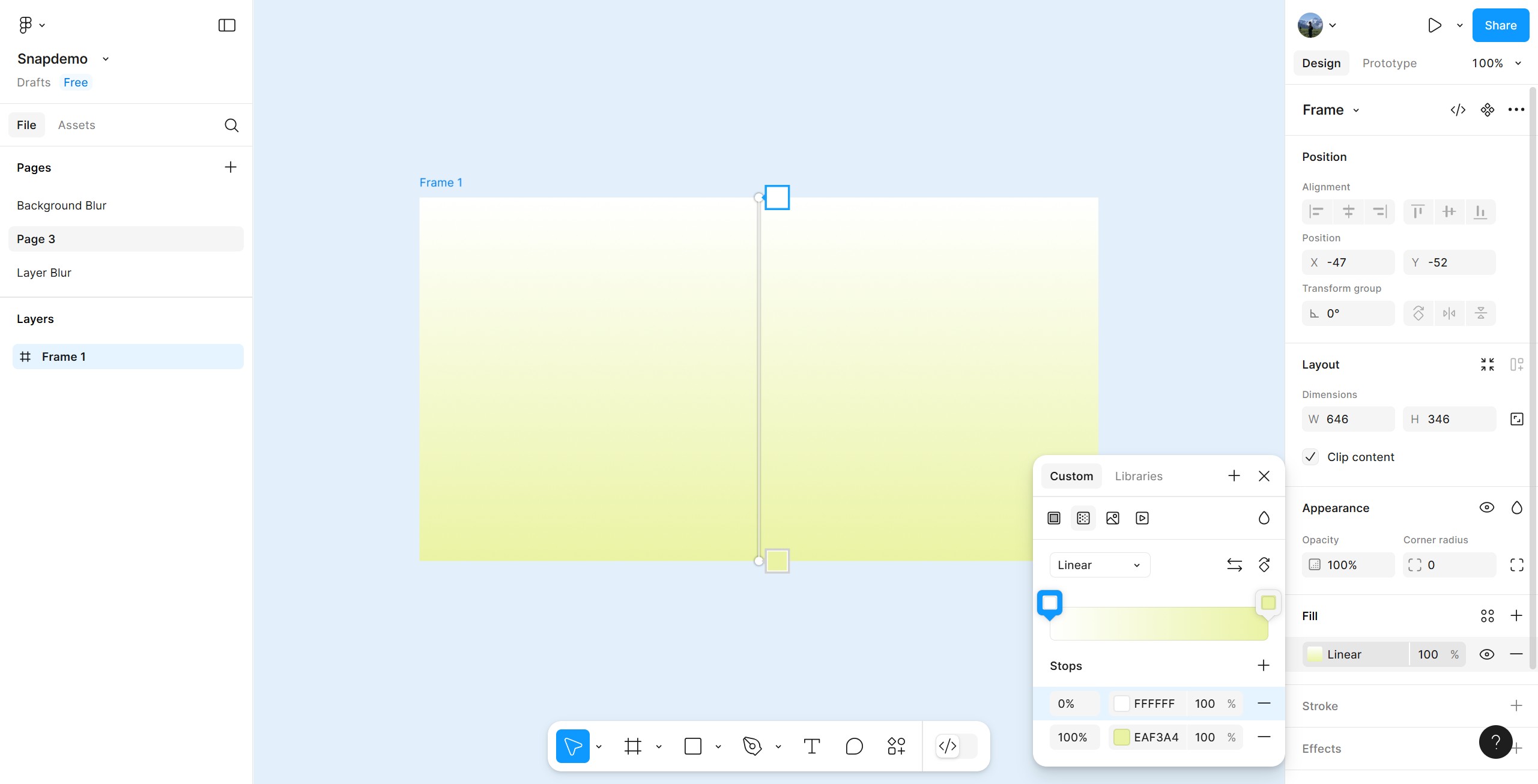Select the Page 3 entry

click(126, 239)
